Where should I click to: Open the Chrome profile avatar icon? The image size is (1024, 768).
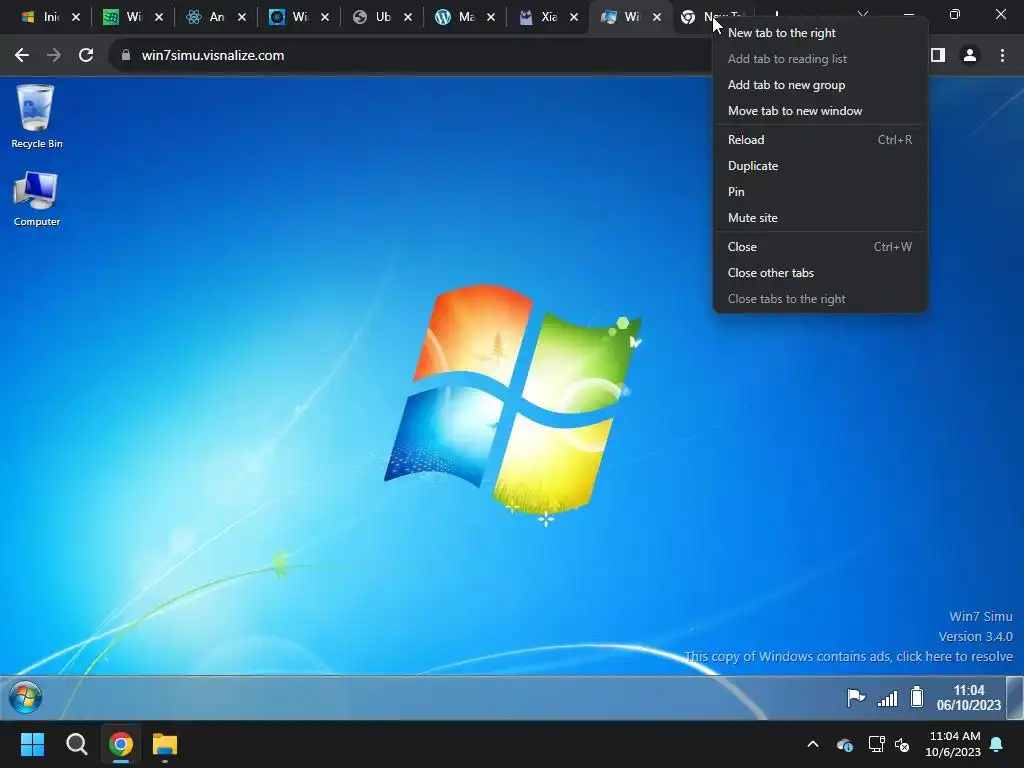(x=970, y=56)
